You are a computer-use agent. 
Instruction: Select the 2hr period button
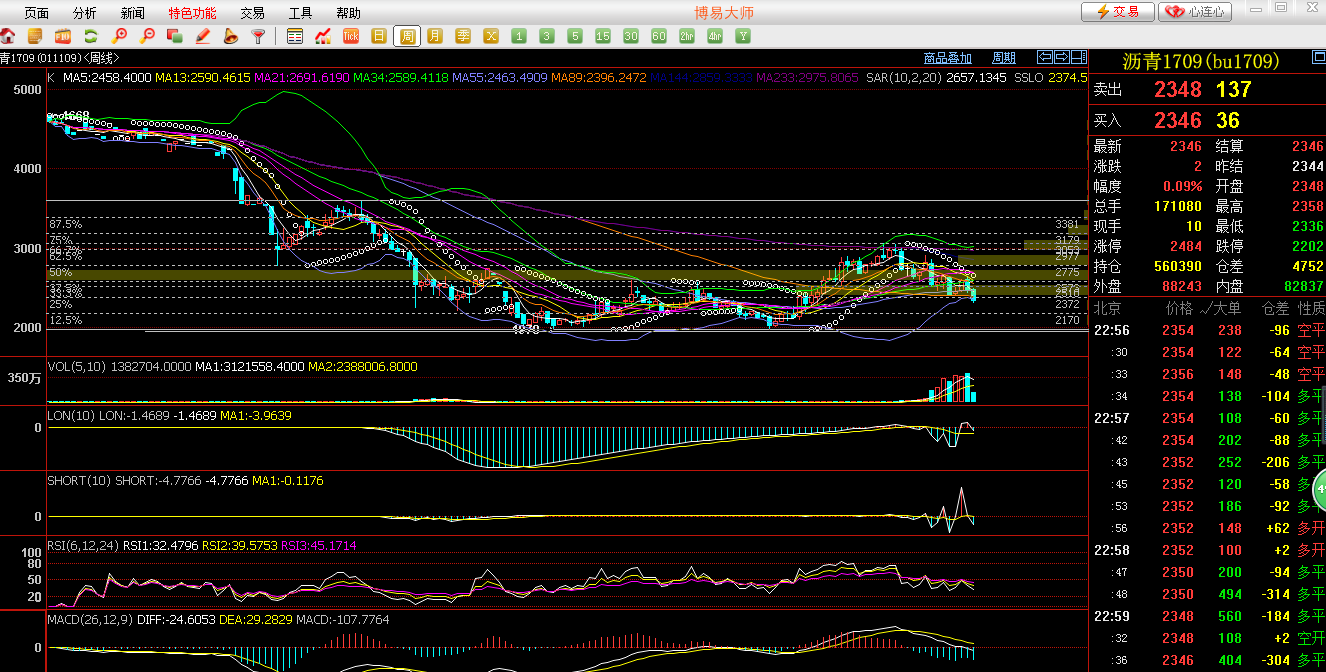[687, 36]
